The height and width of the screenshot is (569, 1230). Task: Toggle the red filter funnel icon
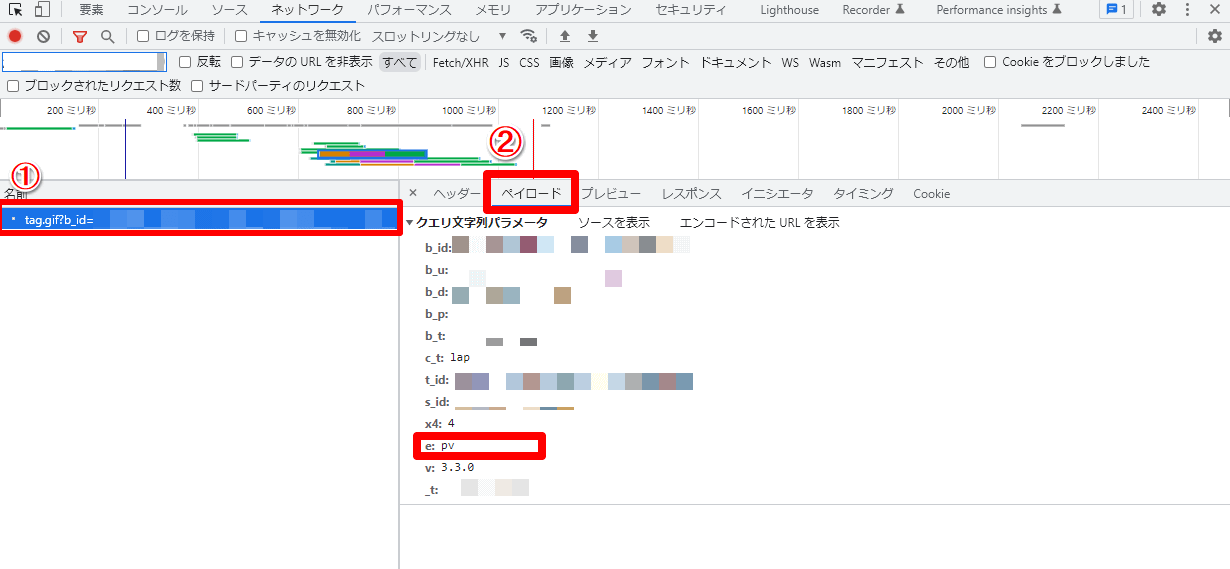pyautogui.click(x=80, y=36)
